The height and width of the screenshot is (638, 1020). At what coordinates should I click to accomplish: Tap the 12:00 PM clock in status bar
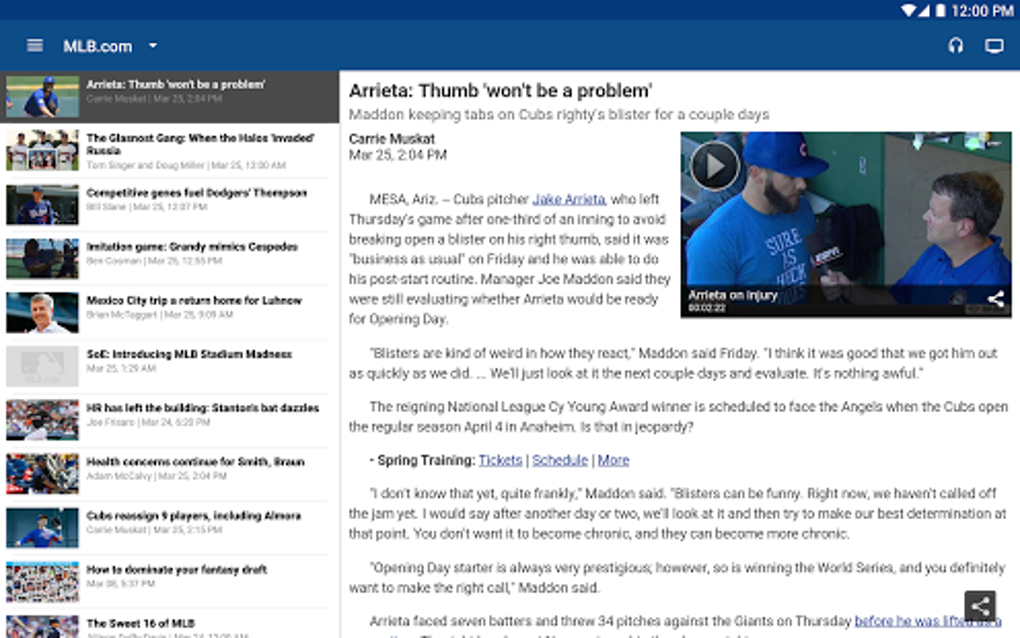click(x=982, y=10)
